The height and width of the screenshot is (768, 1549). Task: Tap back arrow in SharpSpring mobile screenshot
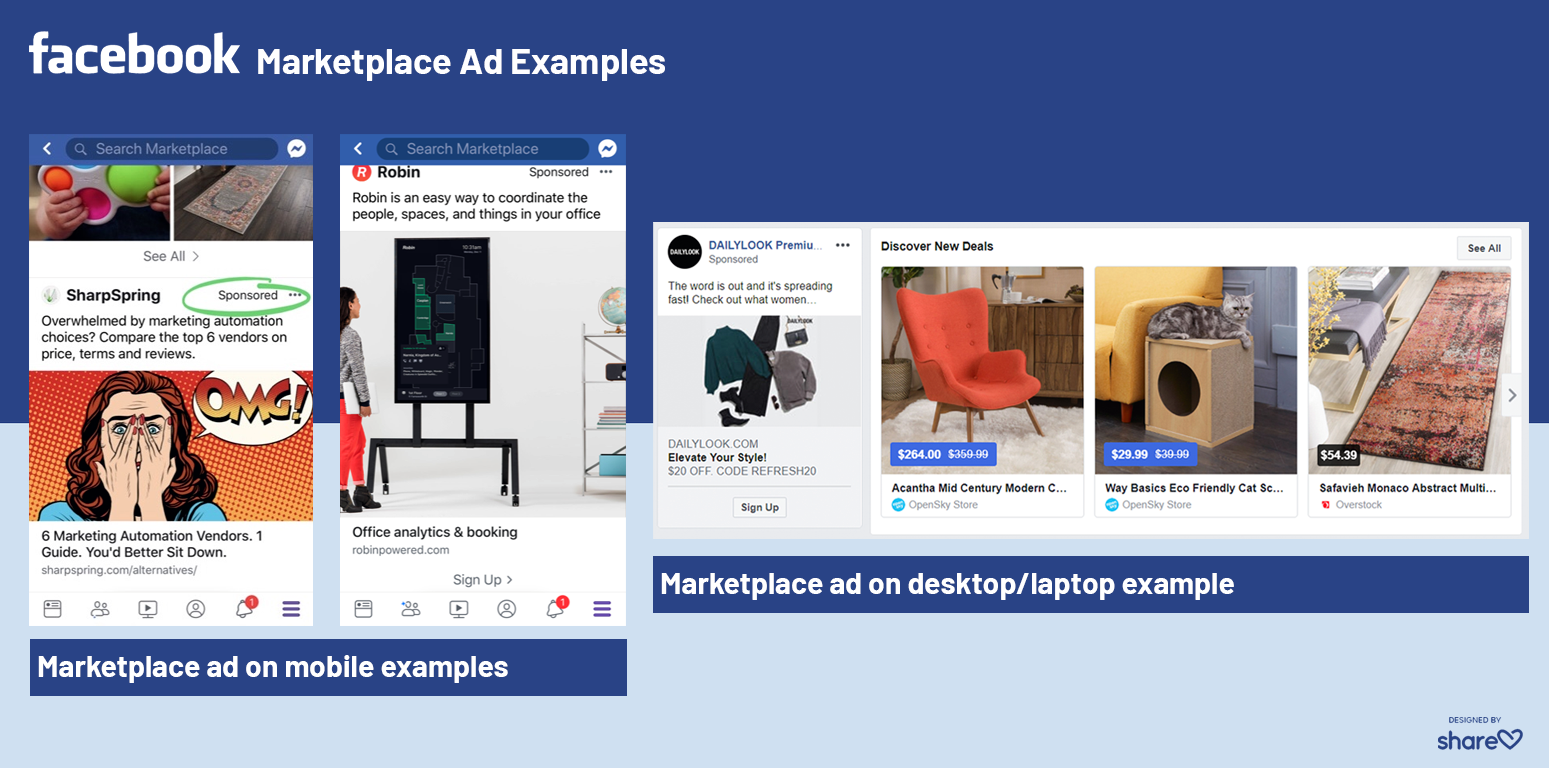click(x=47, y=149)
